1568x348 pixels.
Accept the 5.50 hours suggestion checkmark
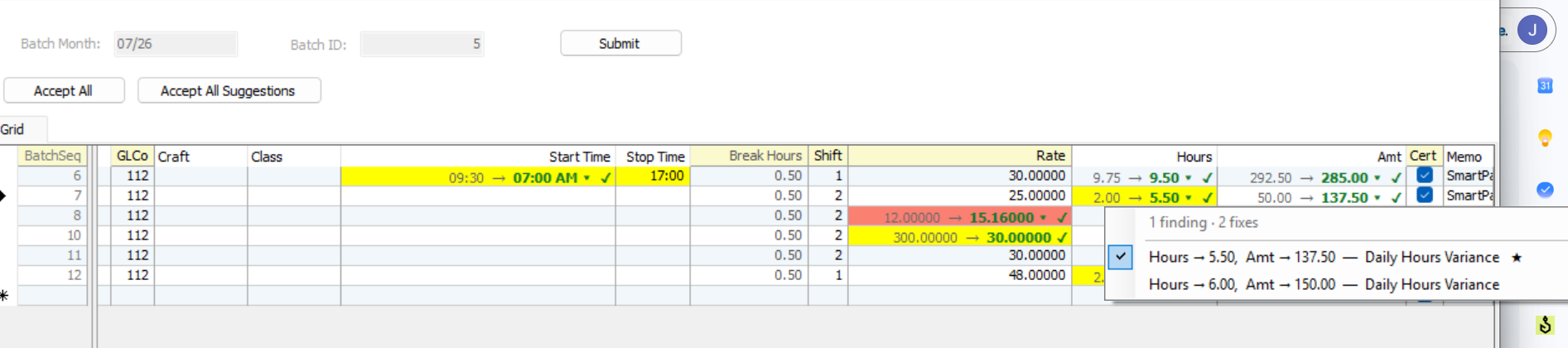1207,197
